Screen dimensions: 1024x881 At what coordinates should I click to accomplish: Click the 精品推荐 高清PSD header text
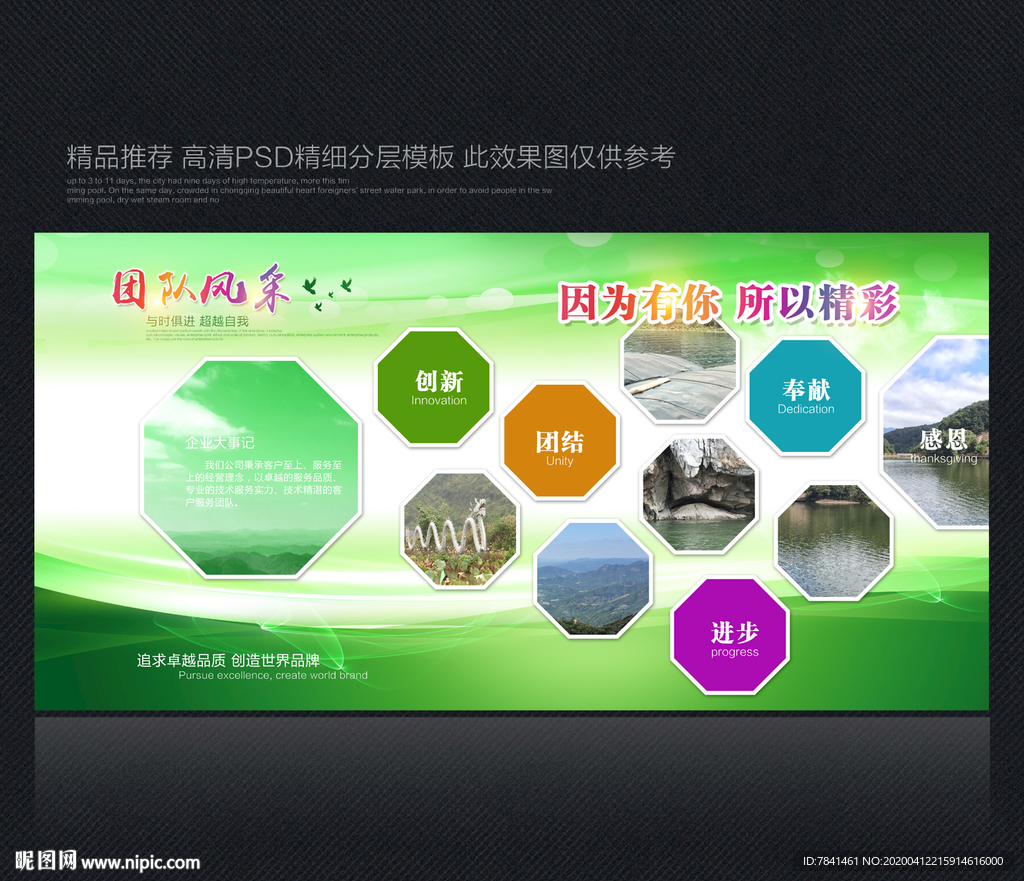(370, 157)
